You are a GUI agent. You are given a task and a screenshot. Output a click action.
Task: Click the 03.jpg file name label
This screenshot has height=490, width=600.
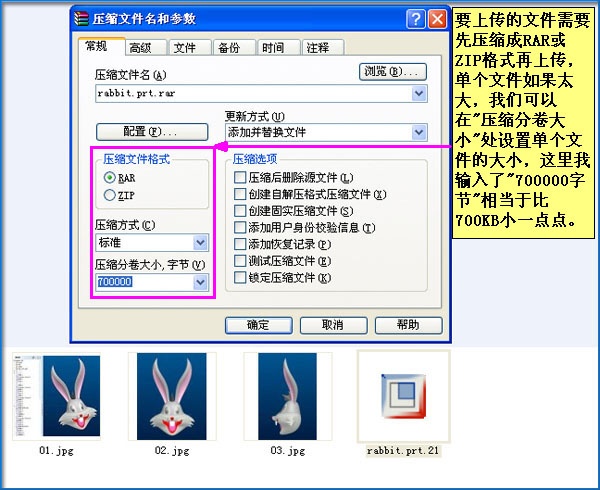point(287,451)
